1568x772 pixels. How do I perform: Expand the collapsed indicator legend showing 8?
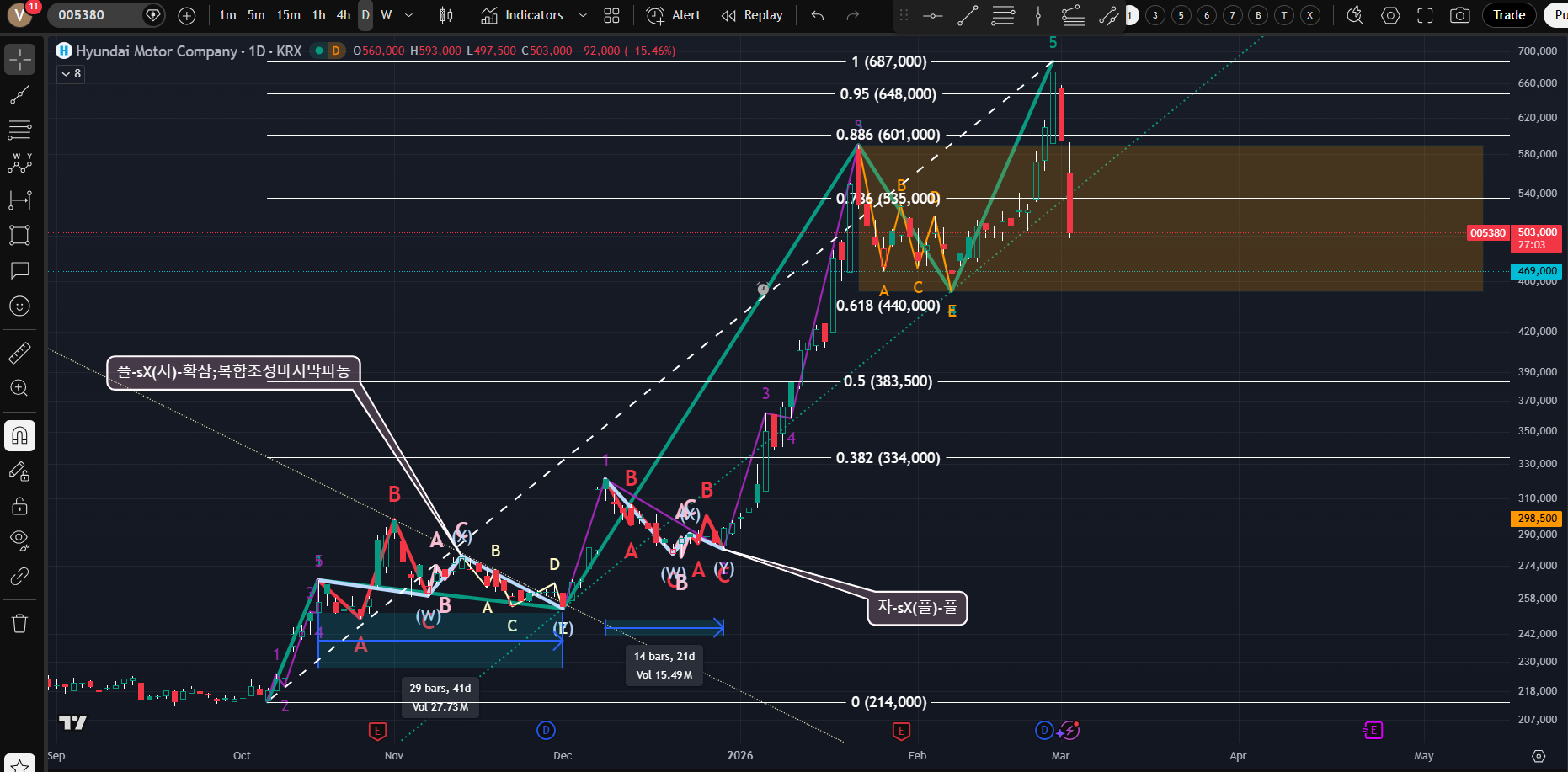point(71,74)
